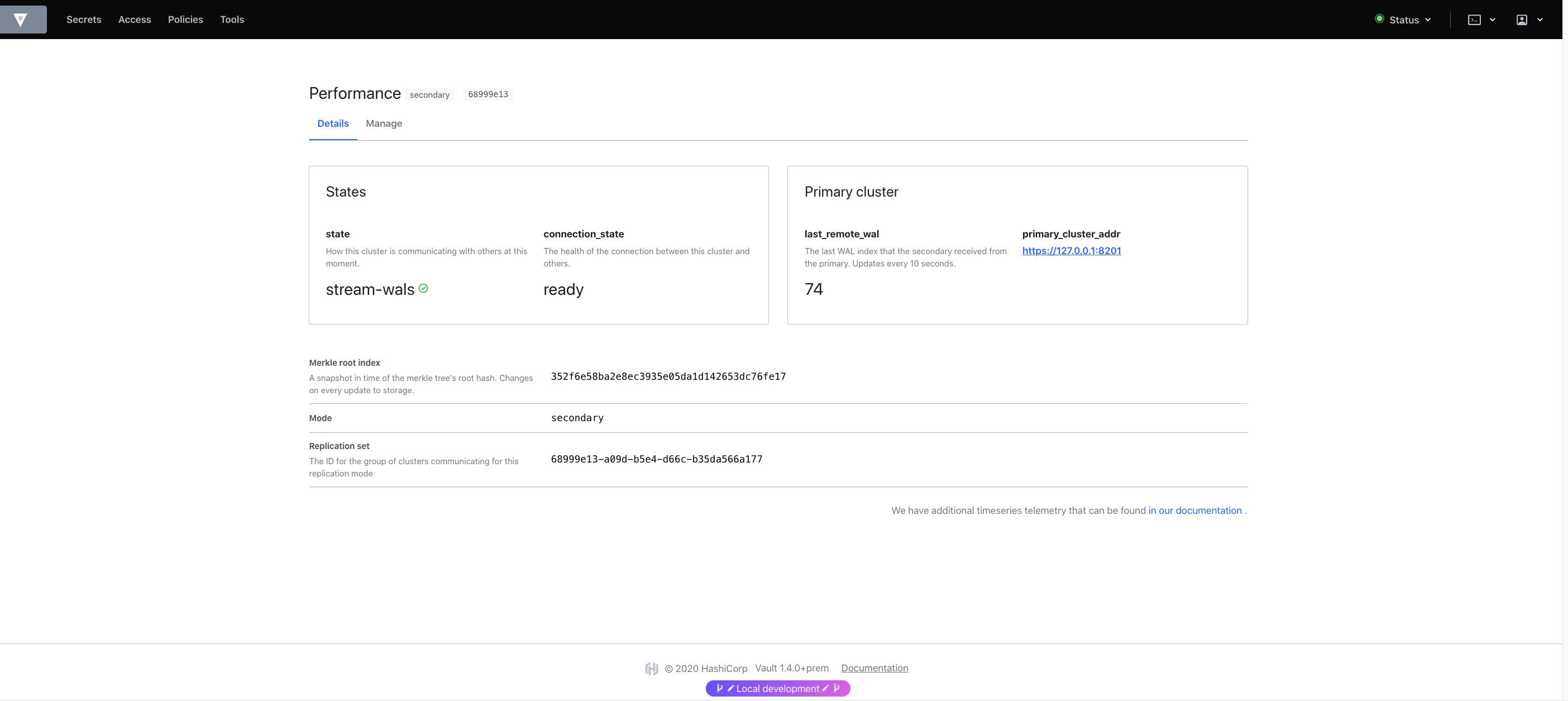1568x701 pixels.
Task: Click the HashiCorp logo in footer
Action: pos(651,669)
